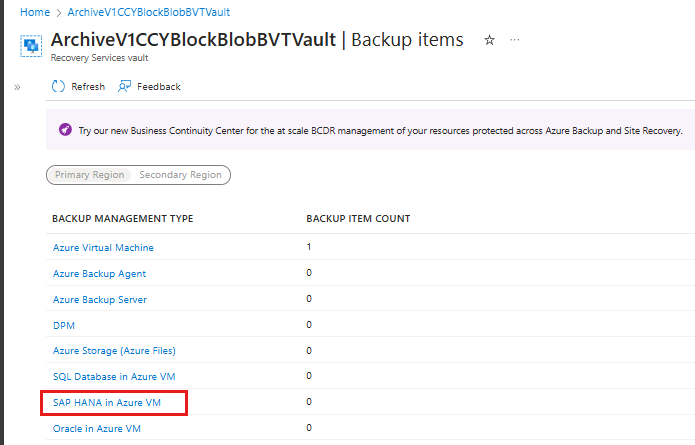The width and height of the screenshot is (695, 445).
Task: Click the Business Continuity Center banner text
Action: click(x=380, y=131)
